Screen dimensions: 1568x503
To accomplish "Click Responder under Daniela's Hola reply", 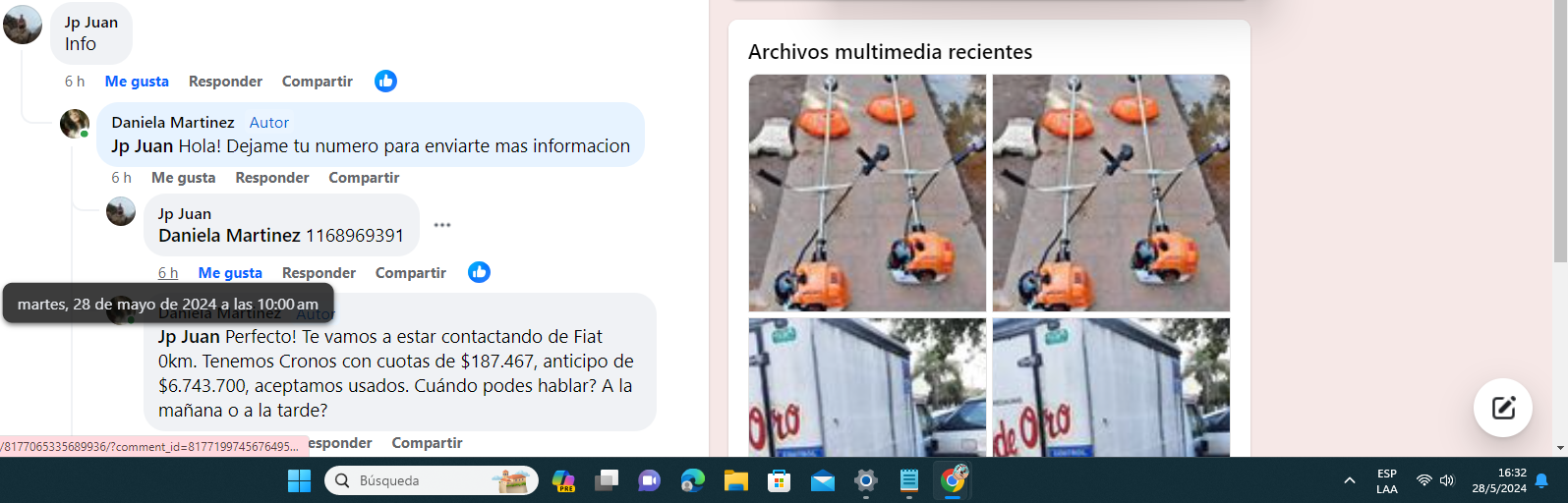I will 272,178.
